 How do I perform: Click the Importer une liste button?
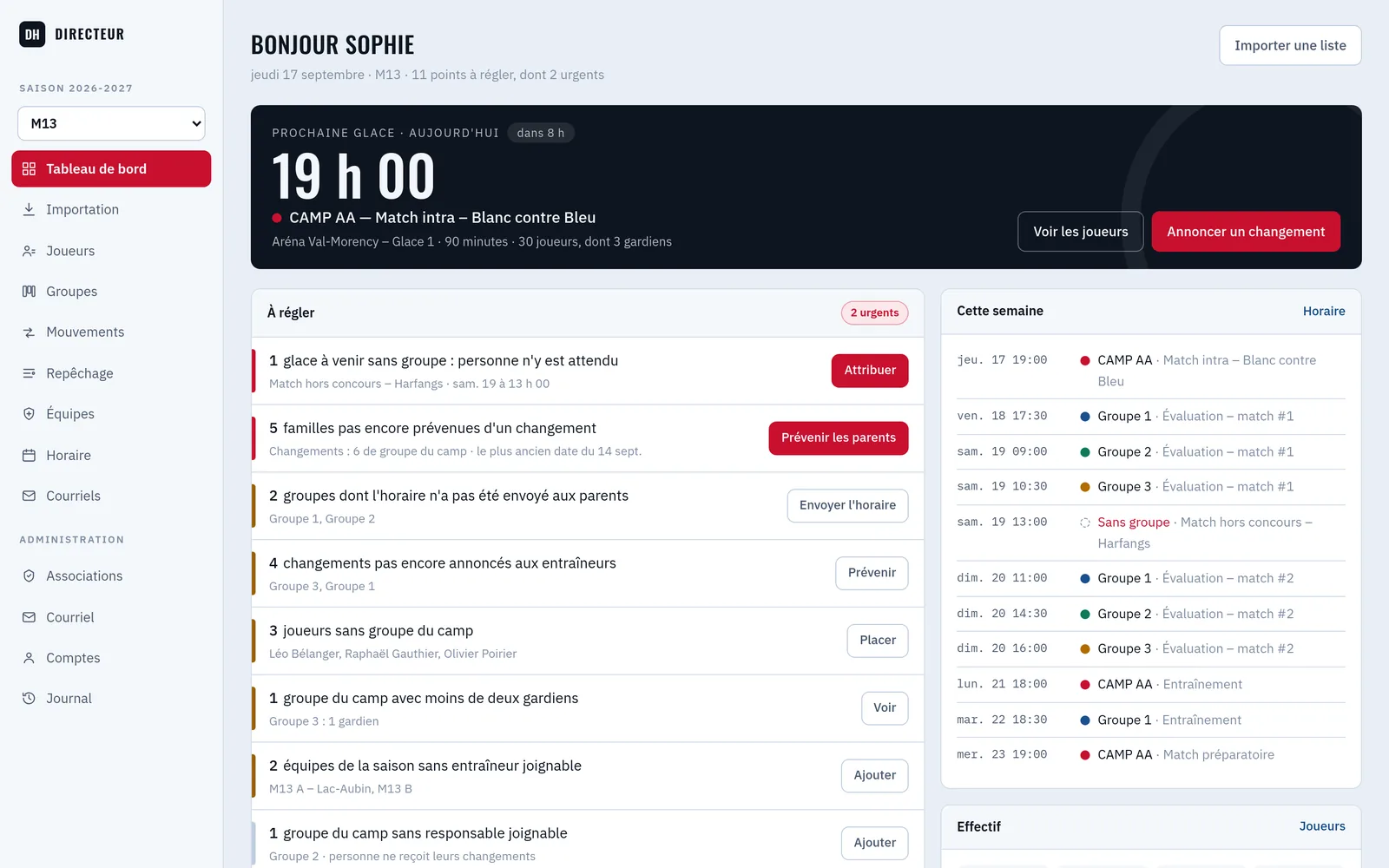pos(1290,45)
